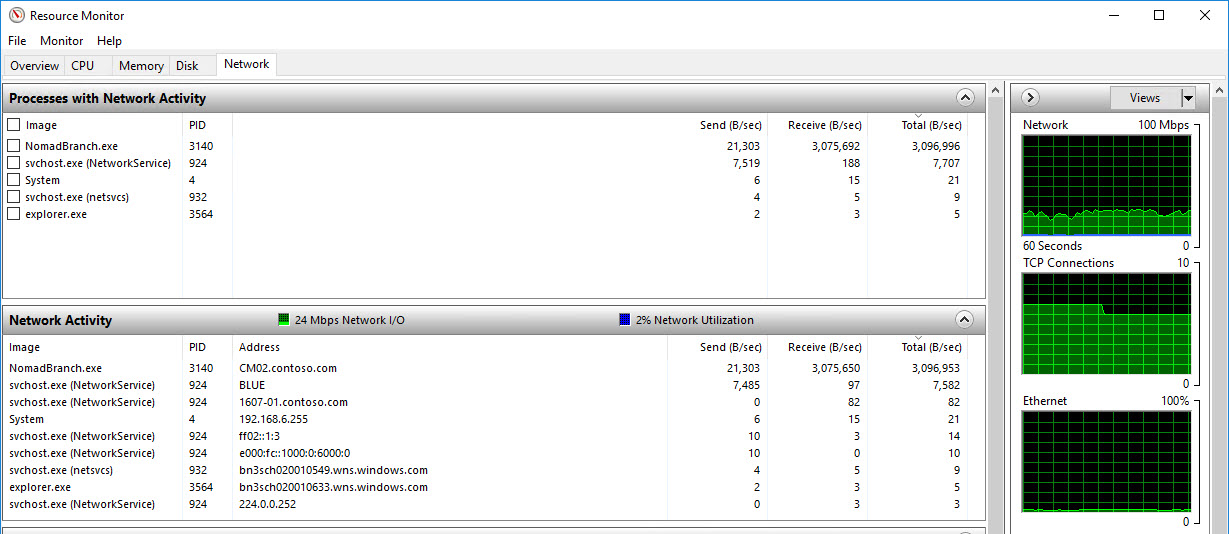1229x534 pixels.
Task: Hide the graphs pane with arrow button
Action: point(1031,98)
